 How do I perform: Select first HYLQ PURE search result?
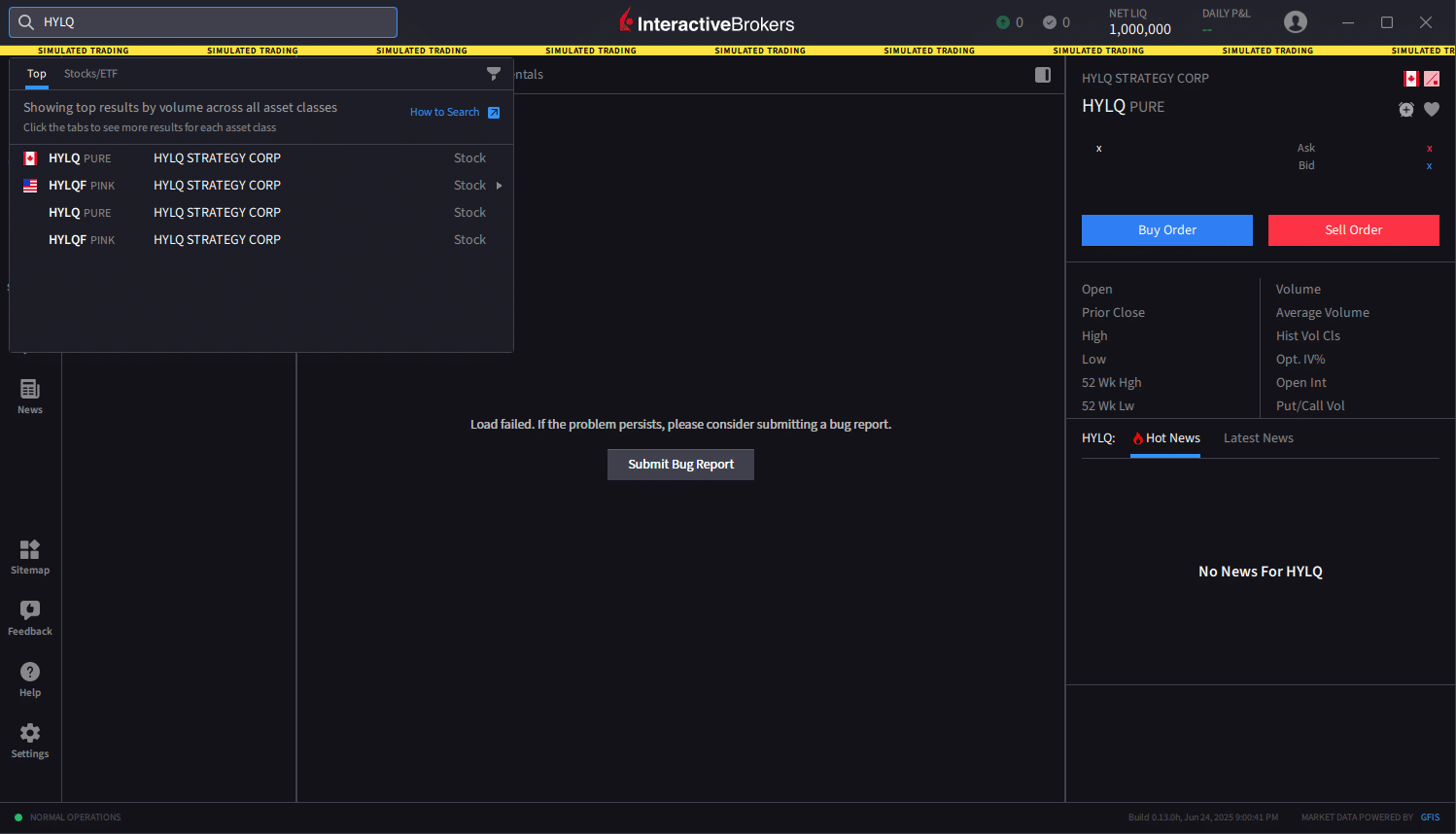point(261,158)
